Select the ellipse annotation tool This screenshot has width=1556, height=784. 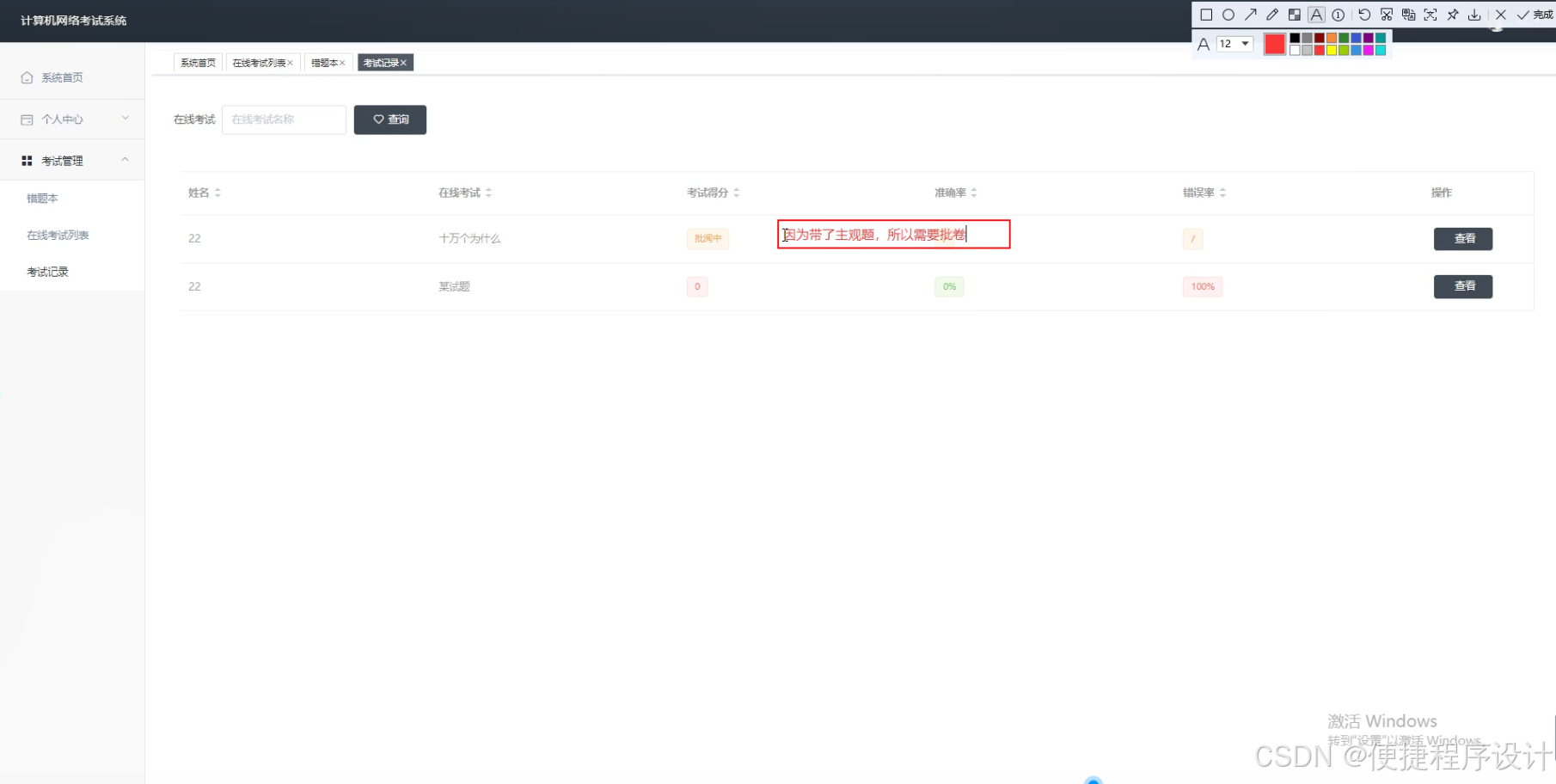1228,15
